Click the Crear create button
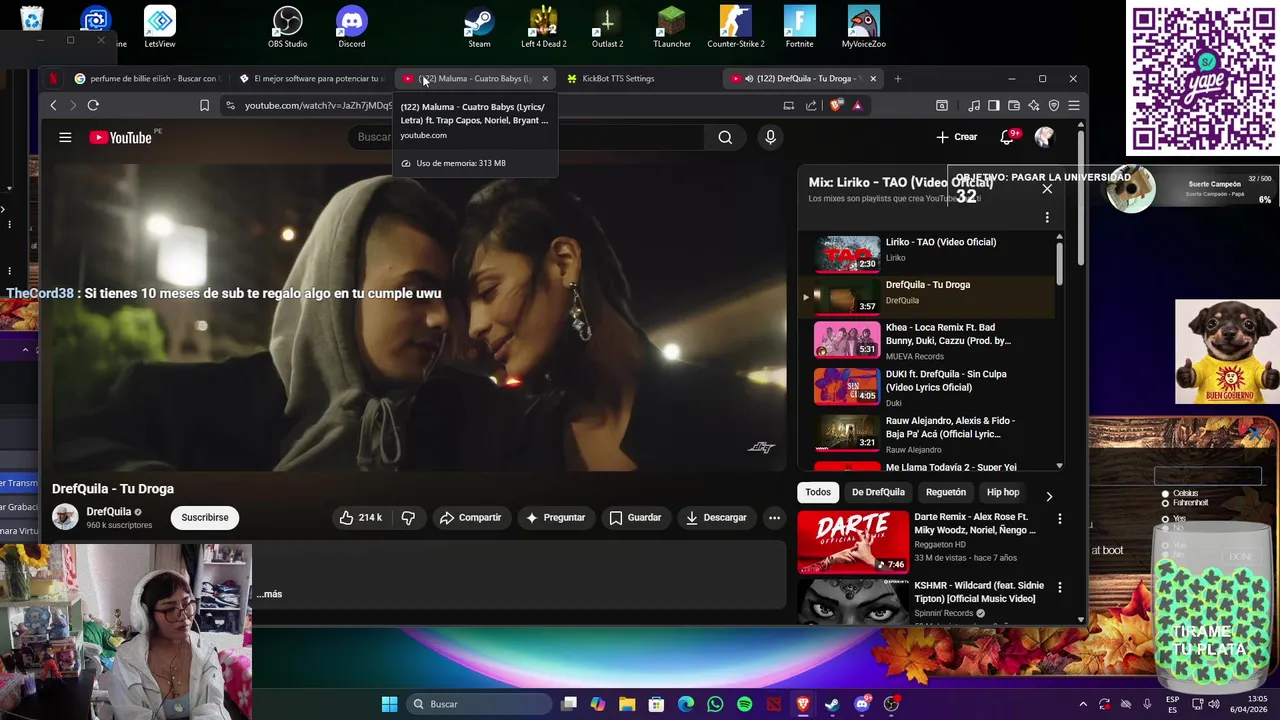Image resolution: width=1280 pixels, height=720 pixels. click(x=957, y=137)
